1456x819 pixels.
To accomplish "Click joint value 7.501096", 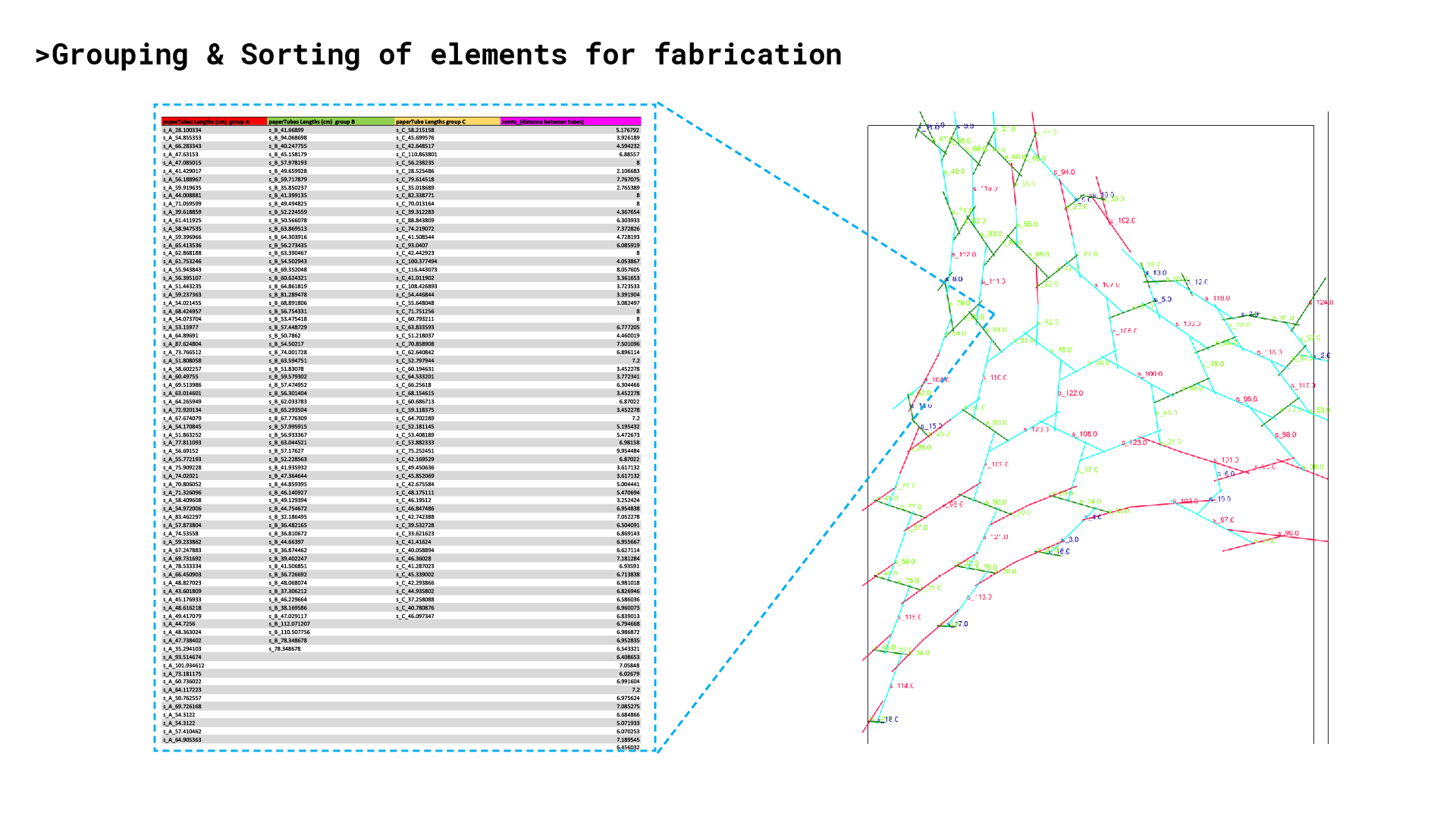I will point(628,344).
